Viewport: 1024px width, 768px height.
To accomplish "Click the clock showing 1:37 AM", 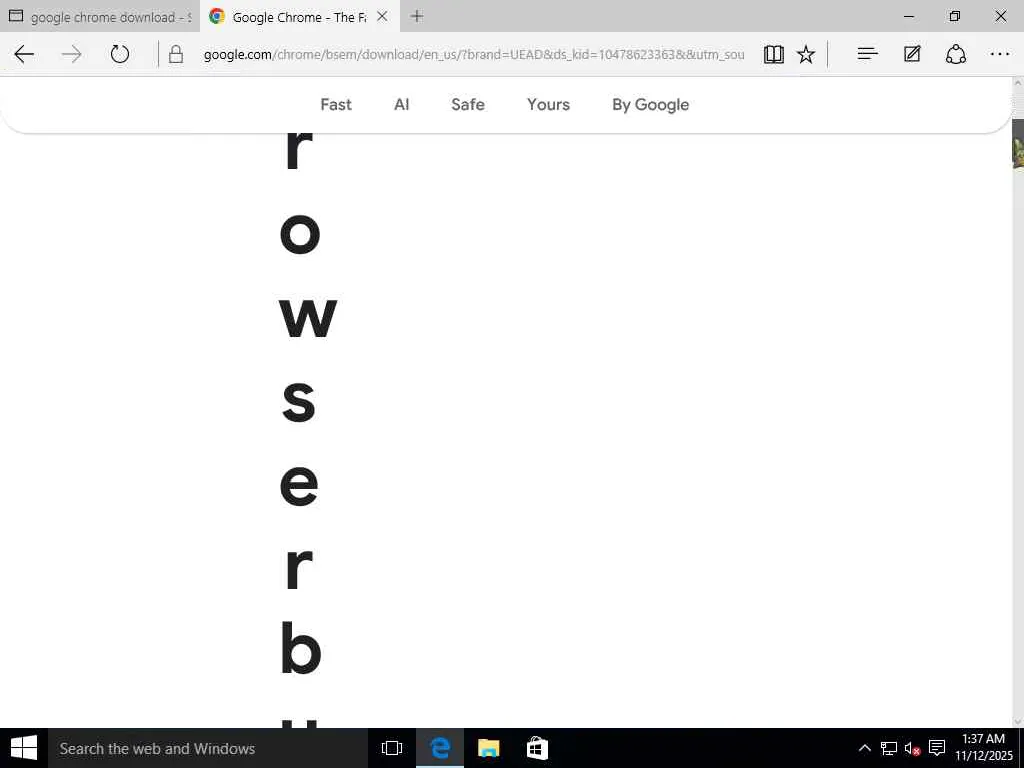I will 984,748.
